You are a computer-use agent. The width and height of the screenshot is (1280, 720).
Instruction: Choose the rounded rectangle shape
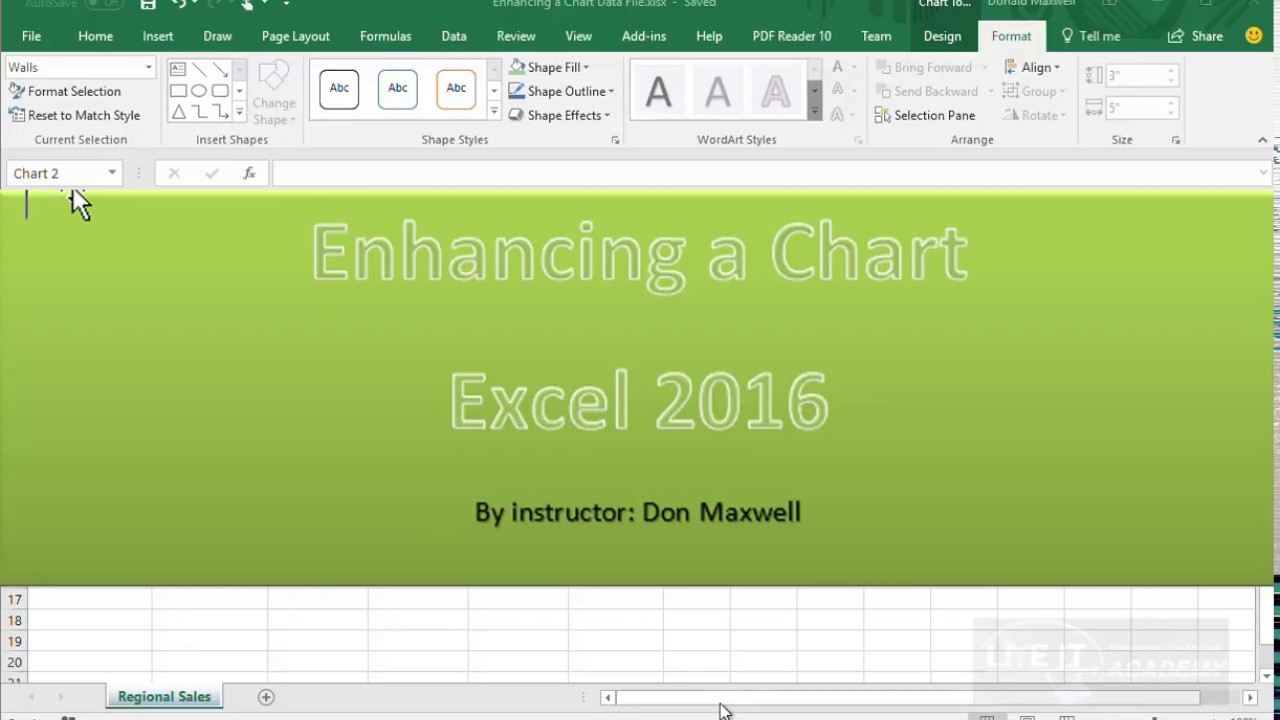click(x=220, y=91)
